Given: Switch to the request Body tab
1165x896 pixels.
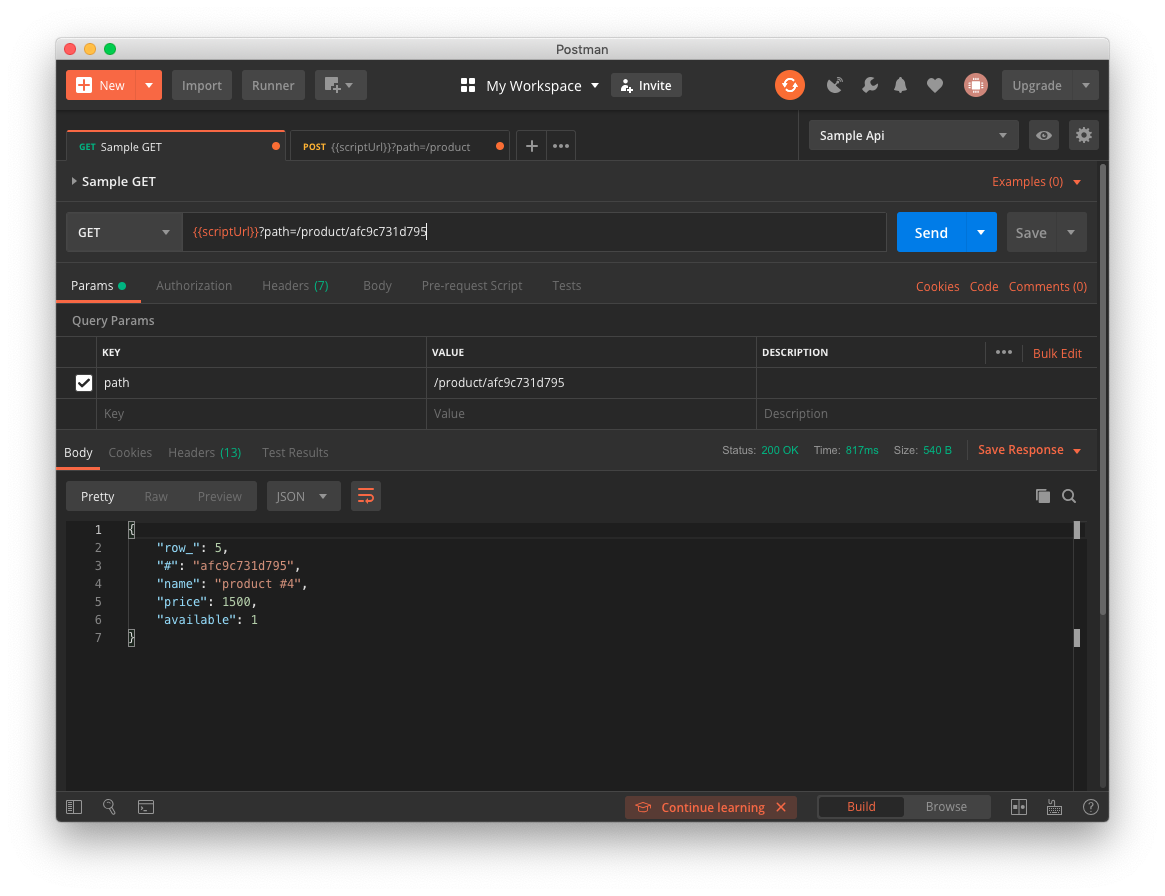Looking at the screenshot, I should (377, 285).
